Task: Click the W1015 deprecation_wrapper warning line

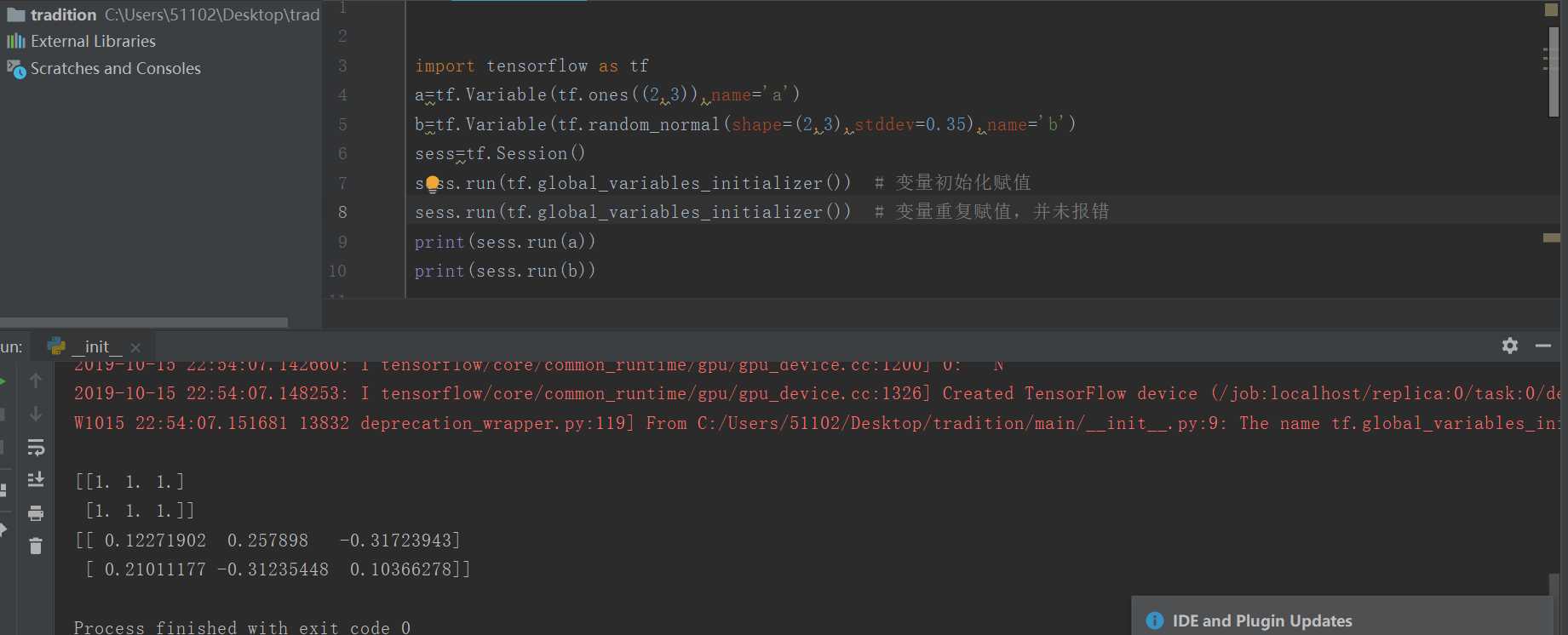Action: (x=817, y=423)
